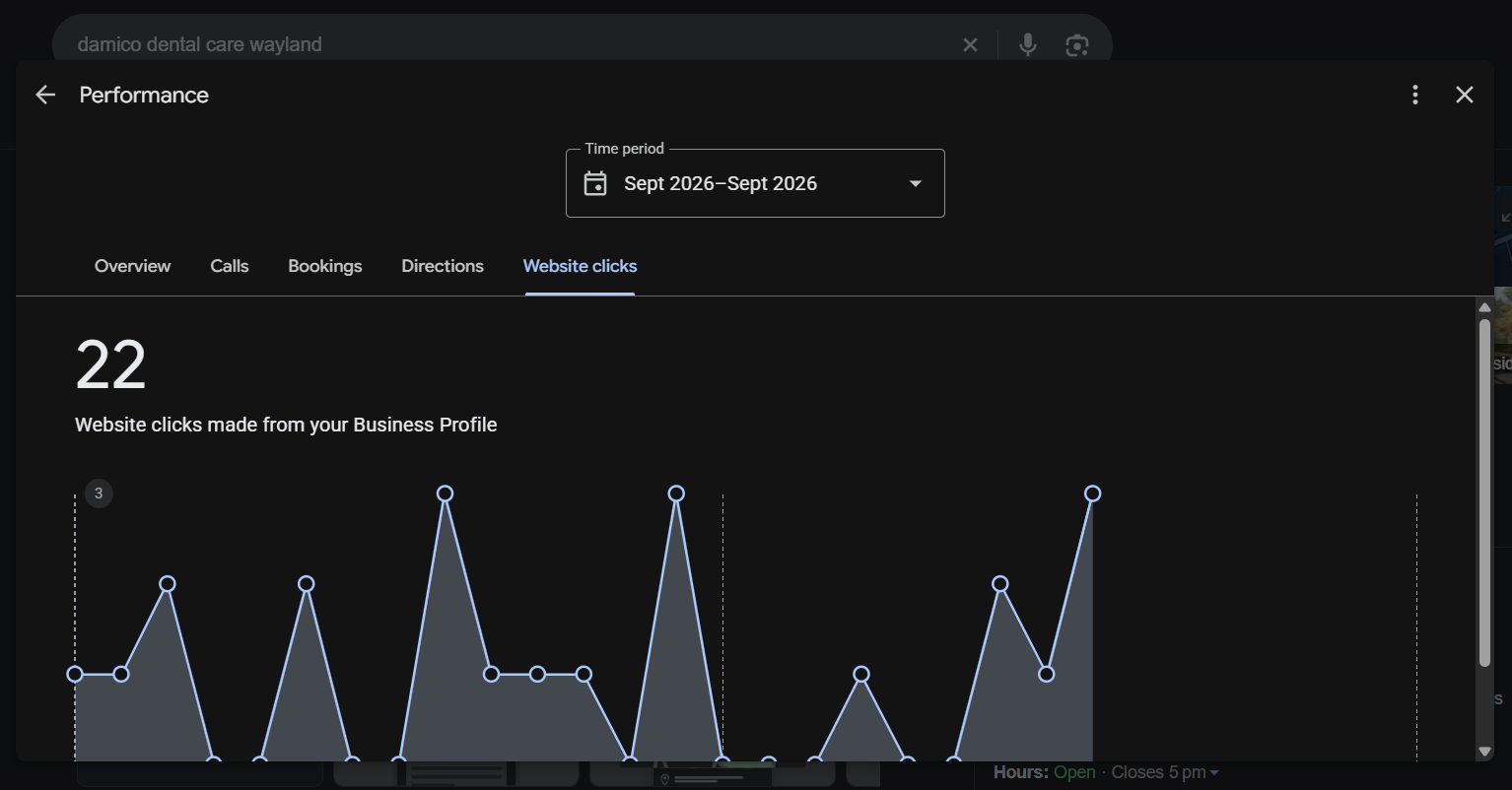Select Sept 2026–Sept 2026 time period field
The height and width of the screenshot is (790, 1512).
point(755,183)
